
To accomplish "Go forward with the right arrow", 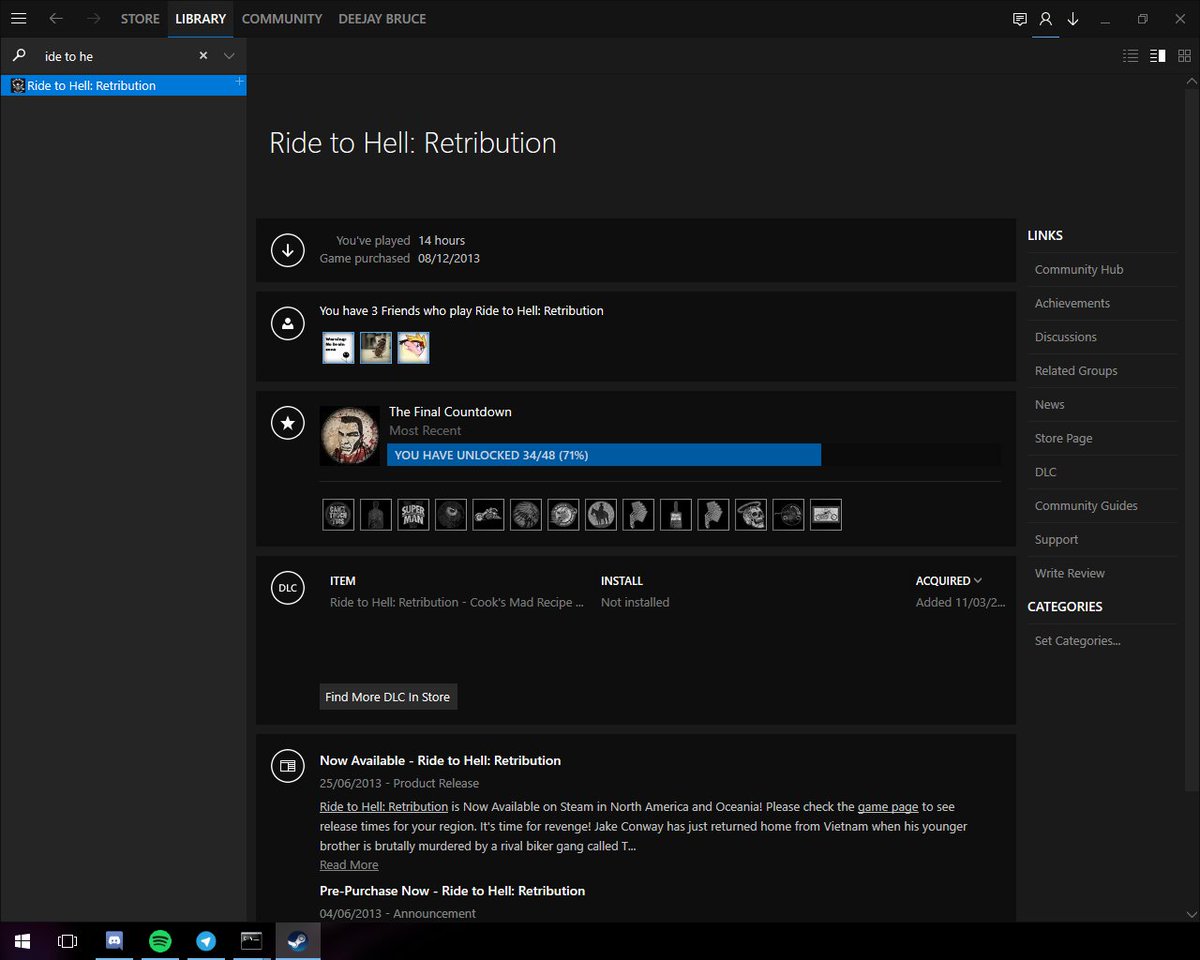I will pyautogui.click(x=93, y=19).
